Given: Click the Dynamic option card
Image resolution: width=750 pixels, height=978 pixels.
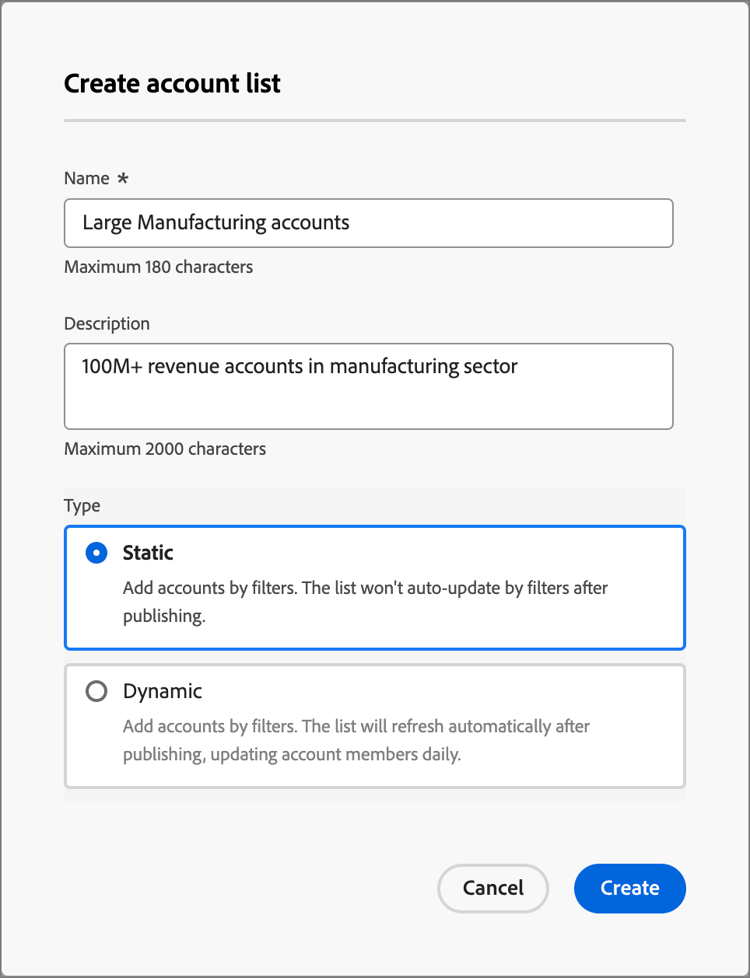Looking at the screenshot, I should tap(374, 725).
